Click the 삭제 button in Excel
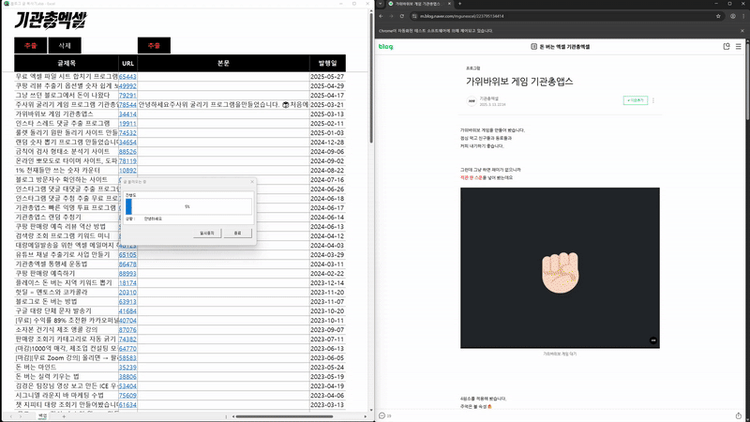 pyautogui.click(x=65, y=45)
